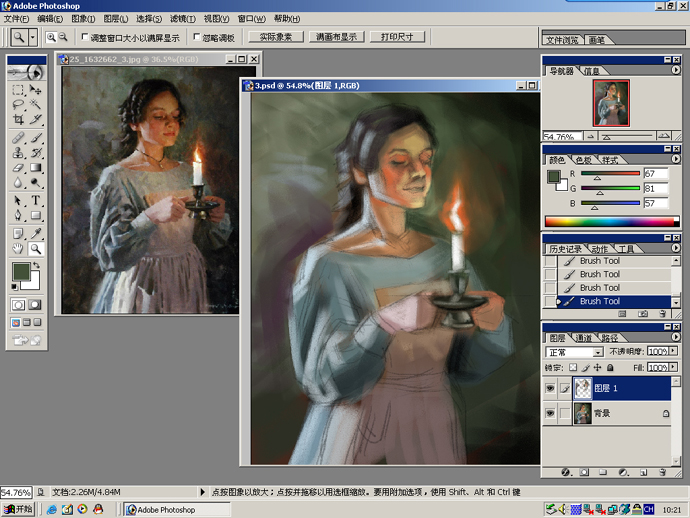Open the 文件 menu

16,18
